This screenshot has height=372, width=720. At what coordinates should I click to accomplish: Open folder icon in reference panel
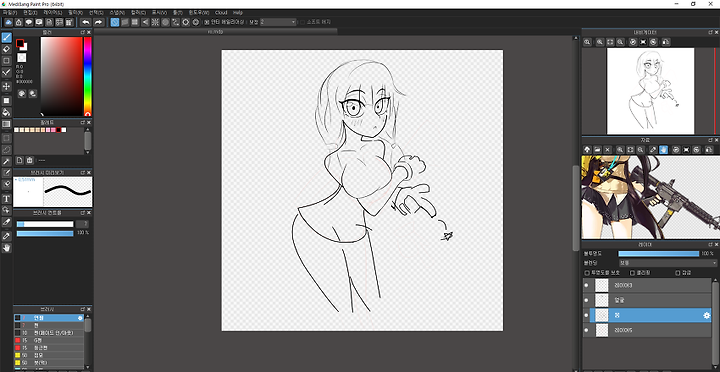(x=597, y=150)
